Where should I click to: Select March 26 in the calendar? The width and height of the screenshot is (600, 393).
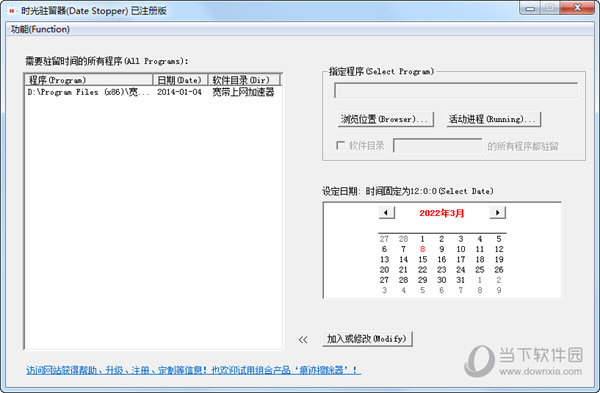[499, 270]
